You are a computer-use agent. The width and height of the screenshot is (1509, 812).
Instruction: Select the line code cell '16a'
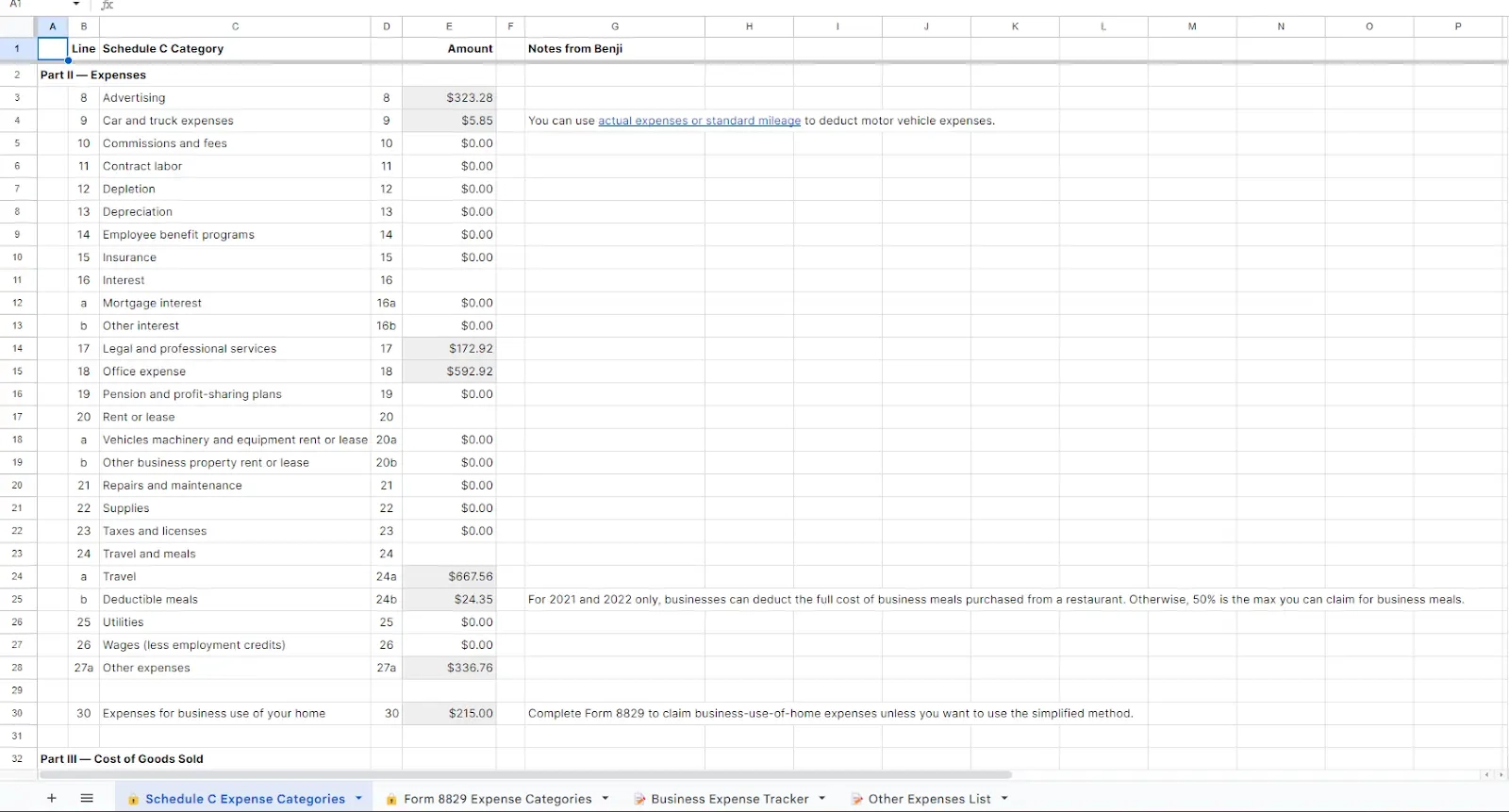pos(387,303)
